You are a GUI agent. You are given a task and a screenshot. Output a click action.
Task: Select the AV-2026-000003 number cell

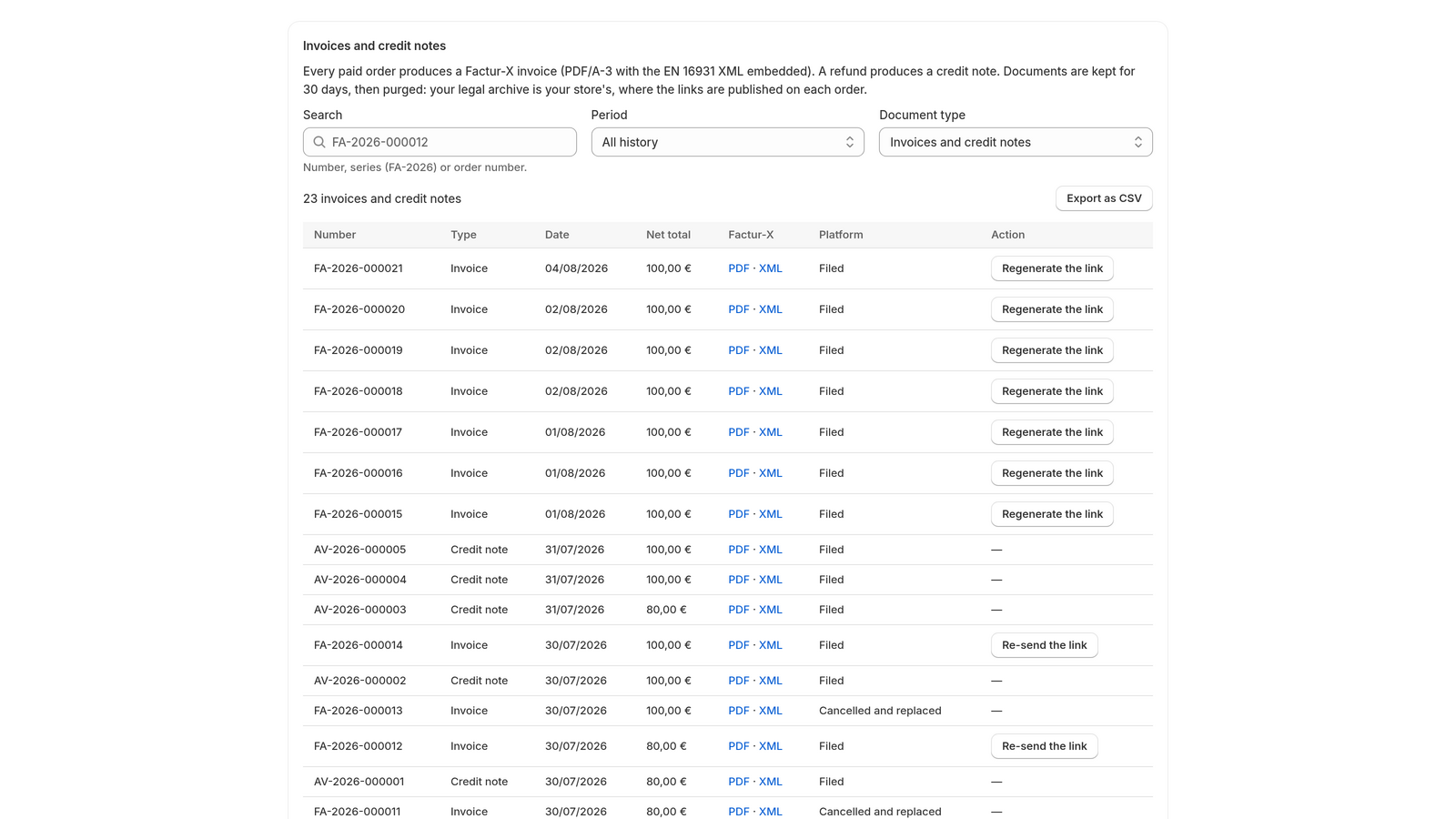(360, 610)
